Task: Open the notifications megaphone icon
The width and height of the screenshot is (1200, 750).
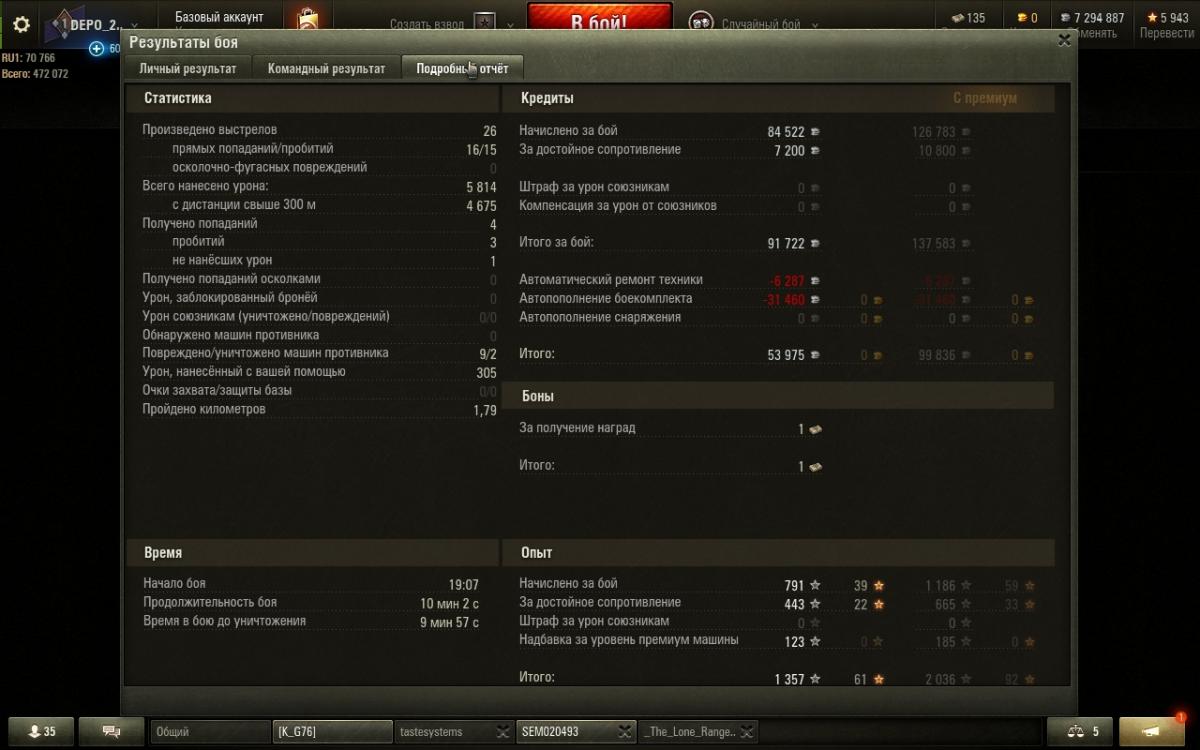Action: coord(1152,732)
